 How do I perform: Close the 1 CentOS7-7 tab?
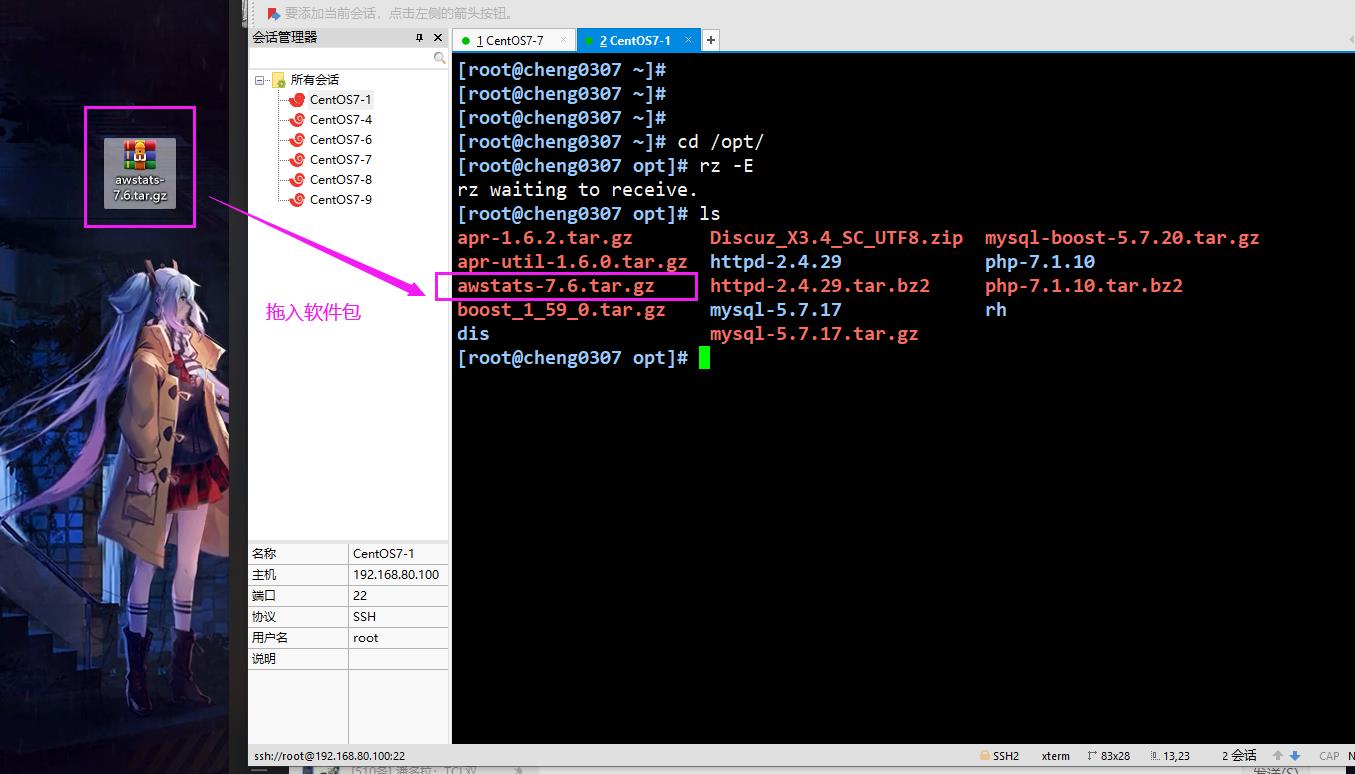click(x=564, y=40)
